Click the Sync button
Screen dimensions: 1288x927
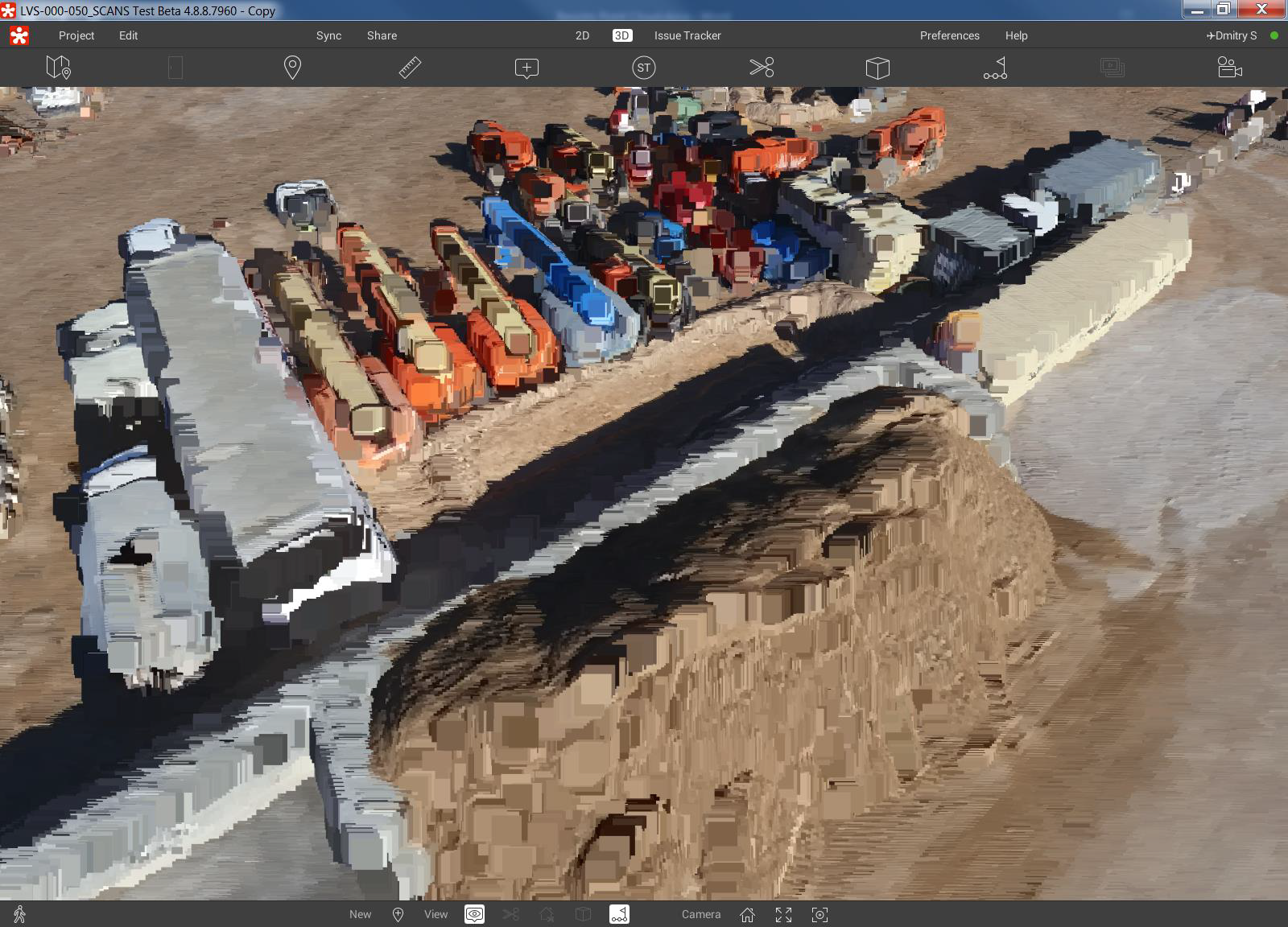(x=328, y=35)
